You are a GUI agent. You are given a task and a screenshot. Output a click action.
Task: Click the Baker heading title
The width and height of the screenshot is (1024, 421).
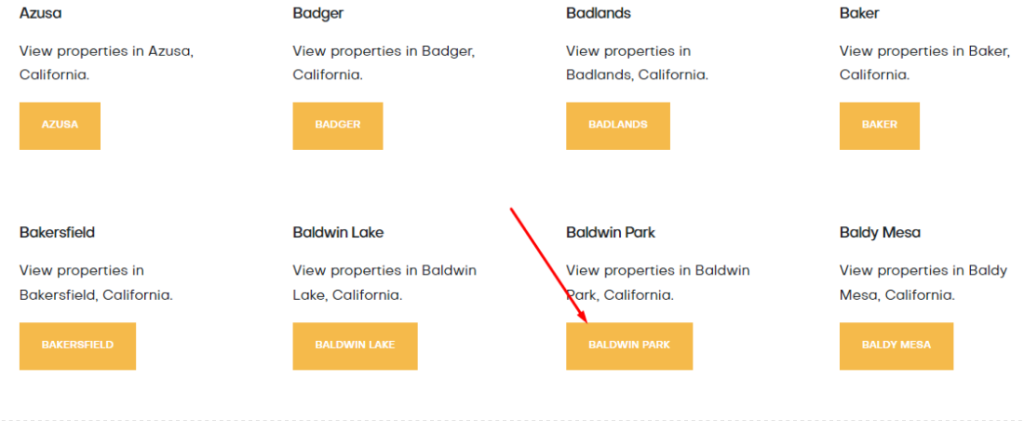(x=859, y=14)
